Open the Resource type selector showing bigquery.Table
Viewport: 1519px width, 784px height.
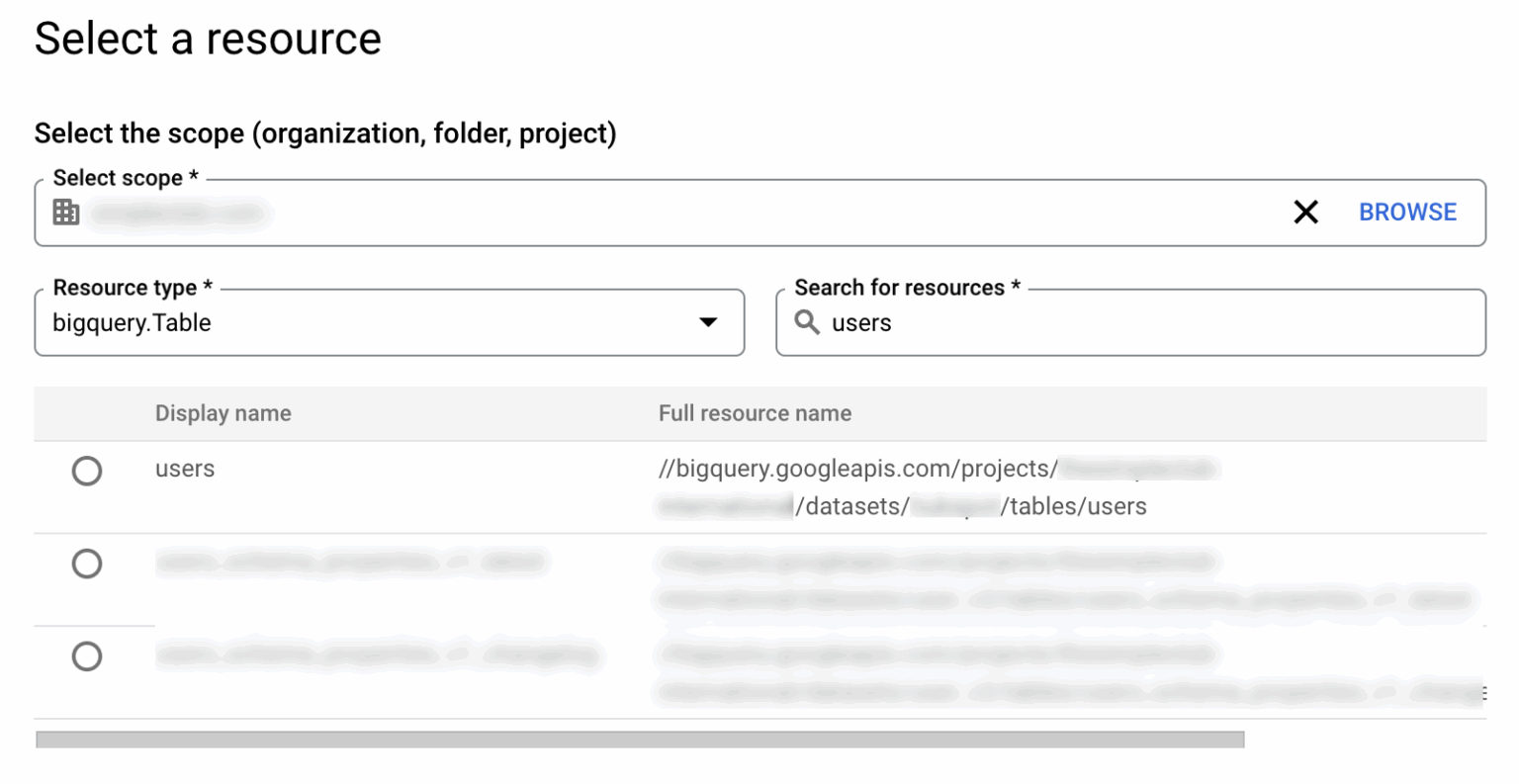390,322
